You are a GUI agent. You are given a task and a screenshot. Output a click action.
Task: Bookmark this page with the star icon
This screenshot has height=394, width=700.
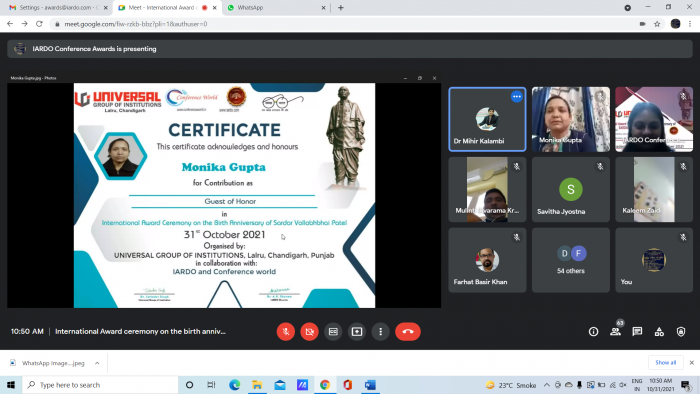tap(657, 24)
